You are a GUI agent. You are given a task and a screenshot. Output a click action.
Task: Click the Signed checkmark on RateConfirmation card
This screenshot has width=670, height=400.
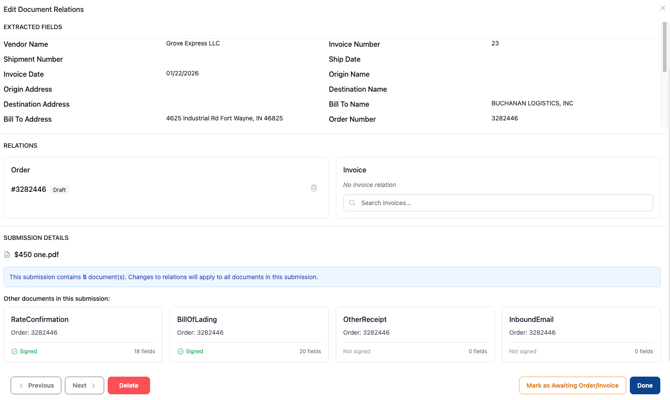point(14,352)
